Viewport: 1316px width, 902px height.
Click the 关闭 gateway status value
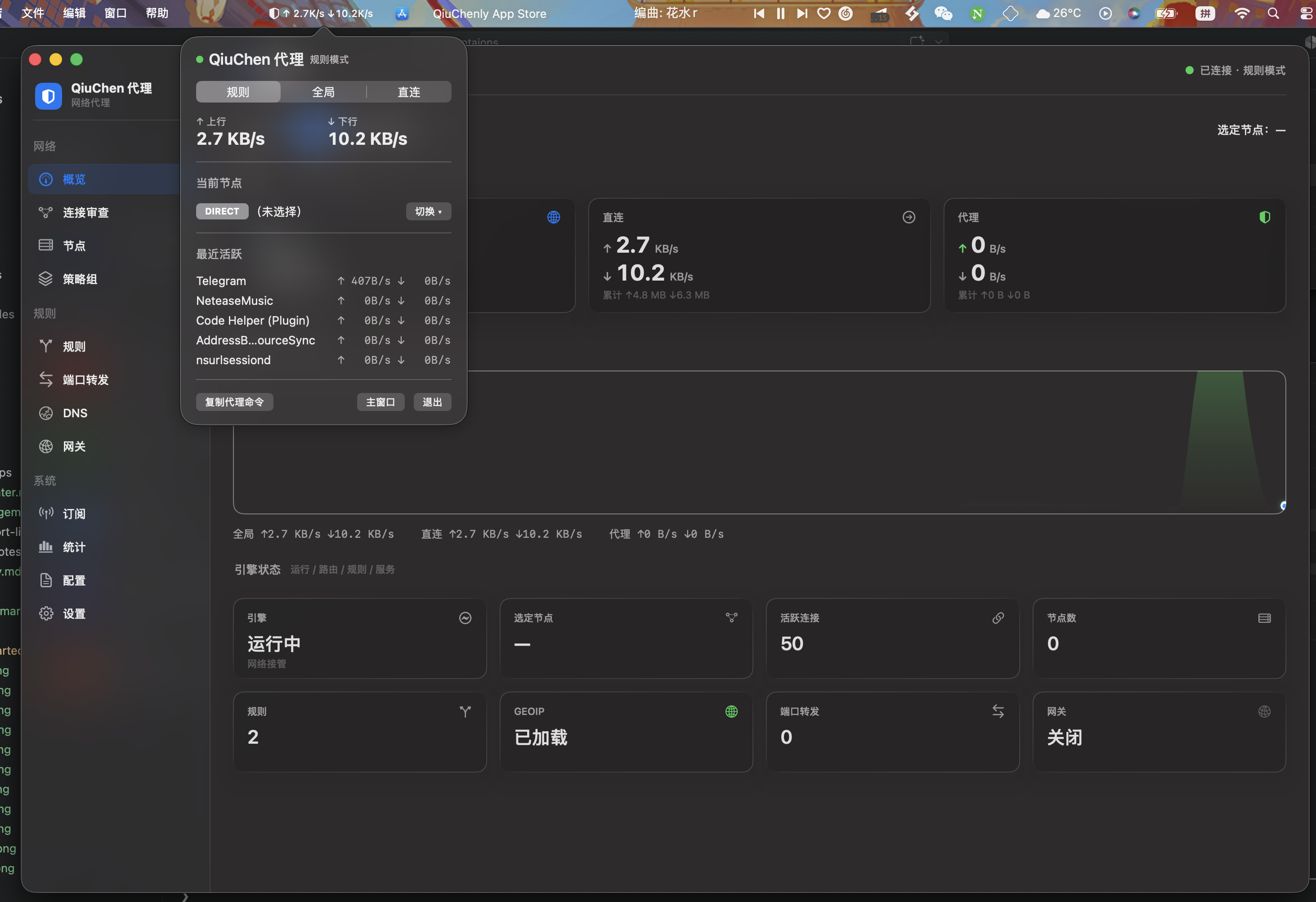[1065, 737]
